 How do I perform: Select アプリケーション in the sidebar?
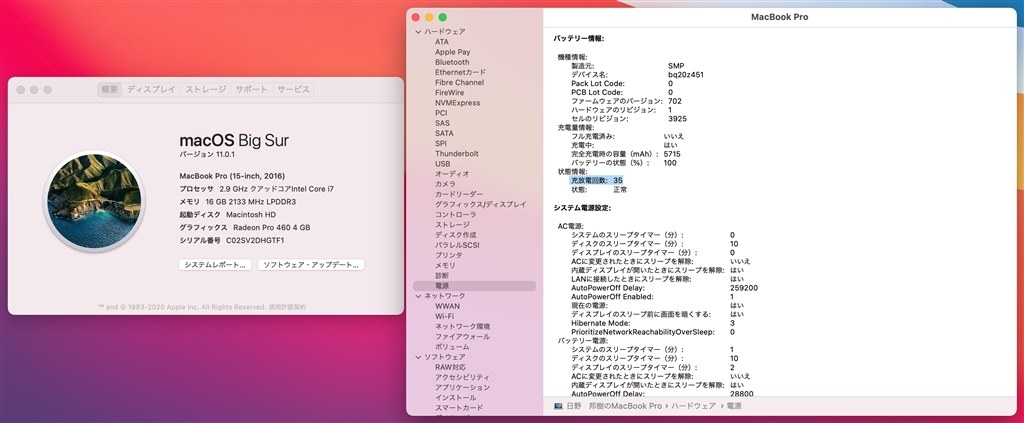point(462,387)
